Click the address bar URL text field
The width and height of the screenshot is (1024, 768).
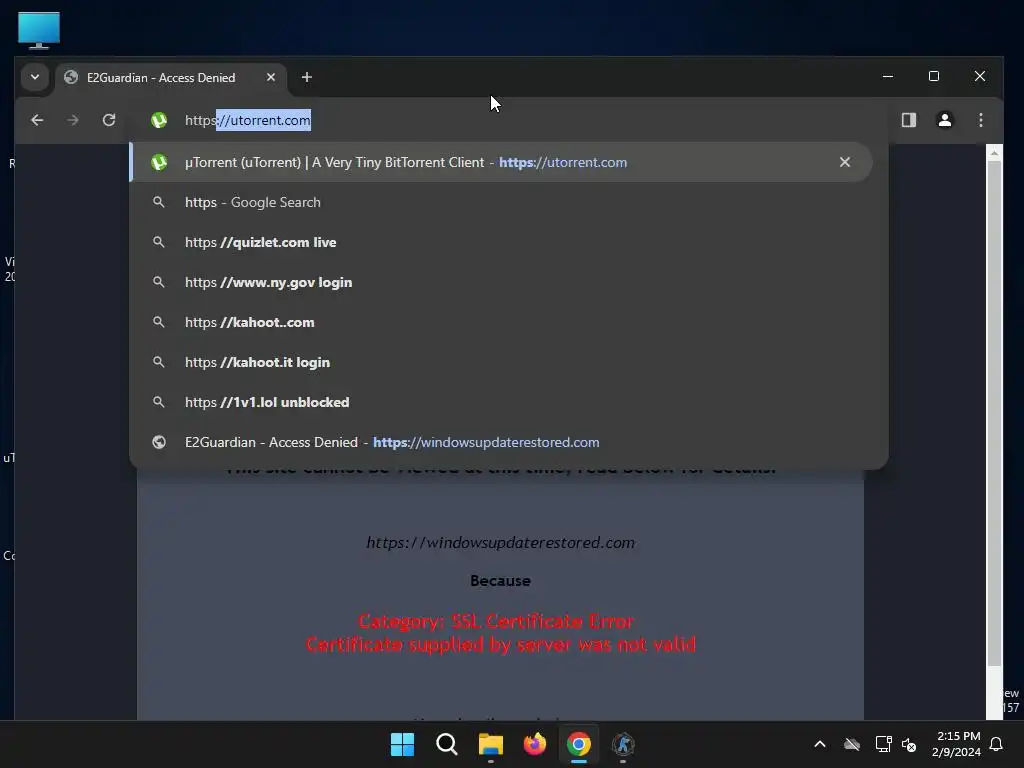pos(509,120)
